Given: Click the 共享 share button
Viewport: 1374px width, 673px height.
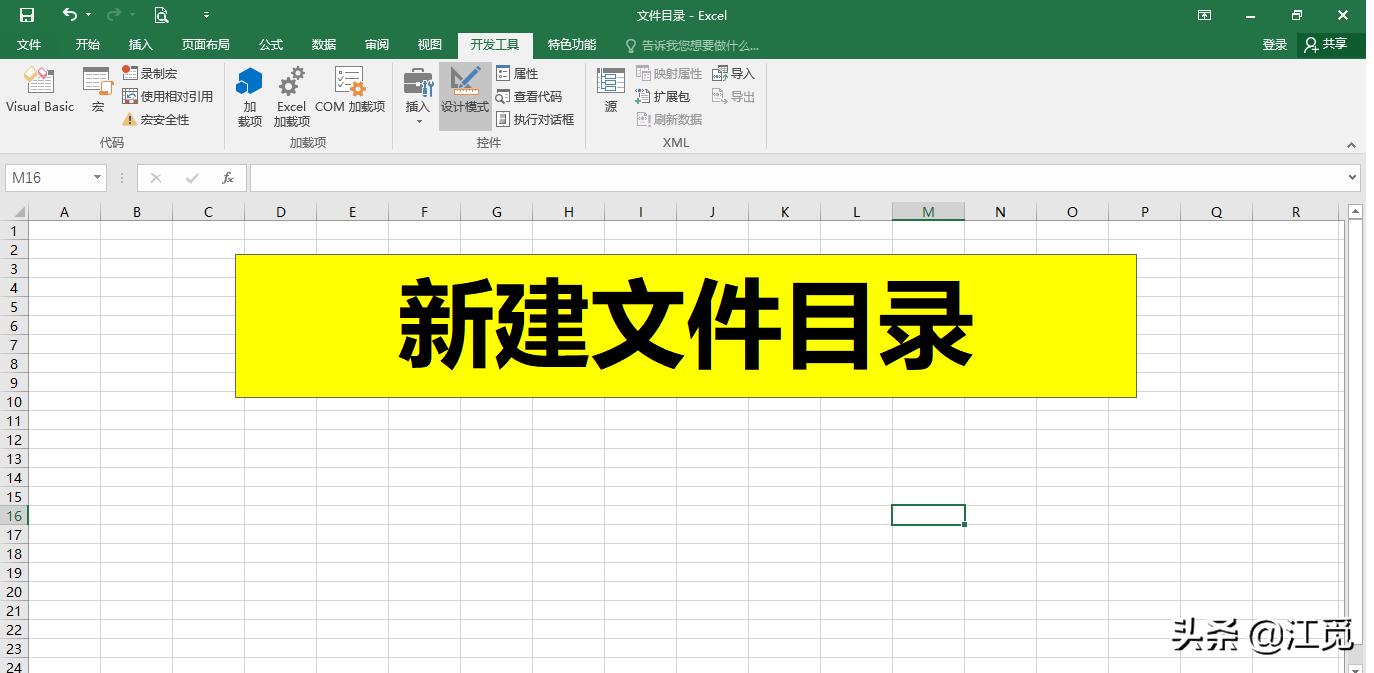Looking at the screenshot, I should tap(1330, 44).
